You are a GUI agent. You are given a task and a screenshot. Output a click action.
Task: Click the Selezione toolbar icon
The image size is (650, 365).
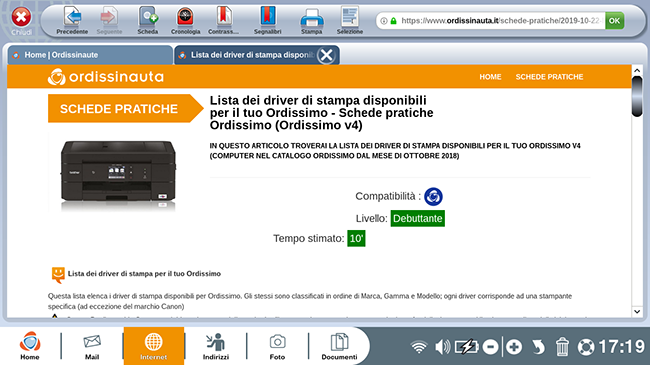349,20
